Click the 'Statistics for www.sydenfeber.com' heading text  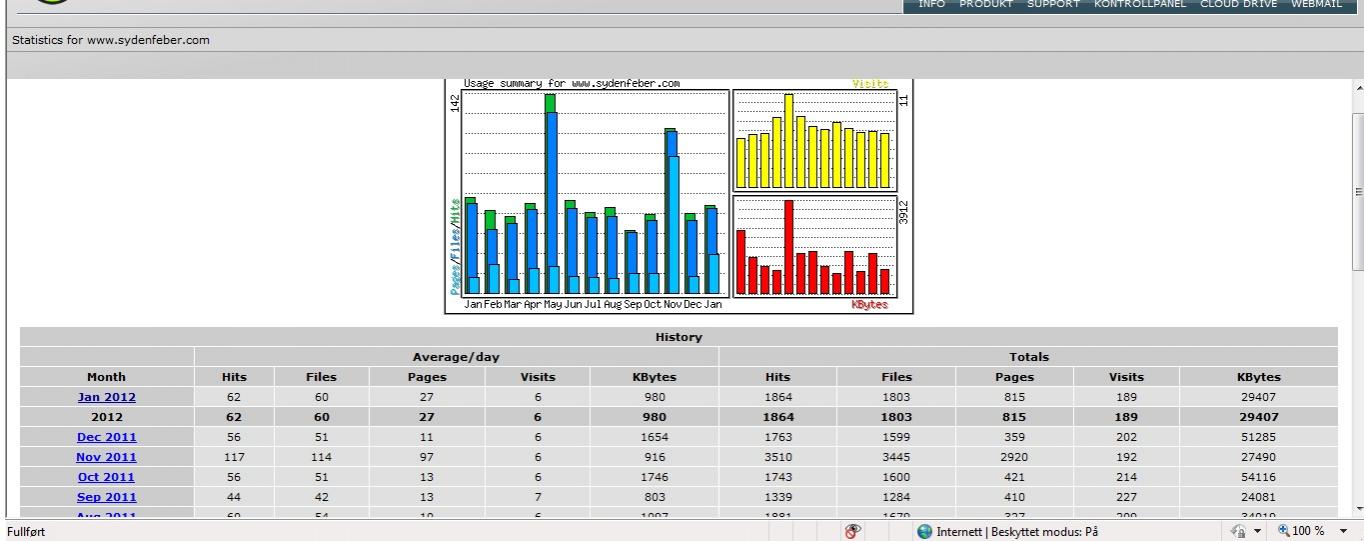[x=110, y=40]
